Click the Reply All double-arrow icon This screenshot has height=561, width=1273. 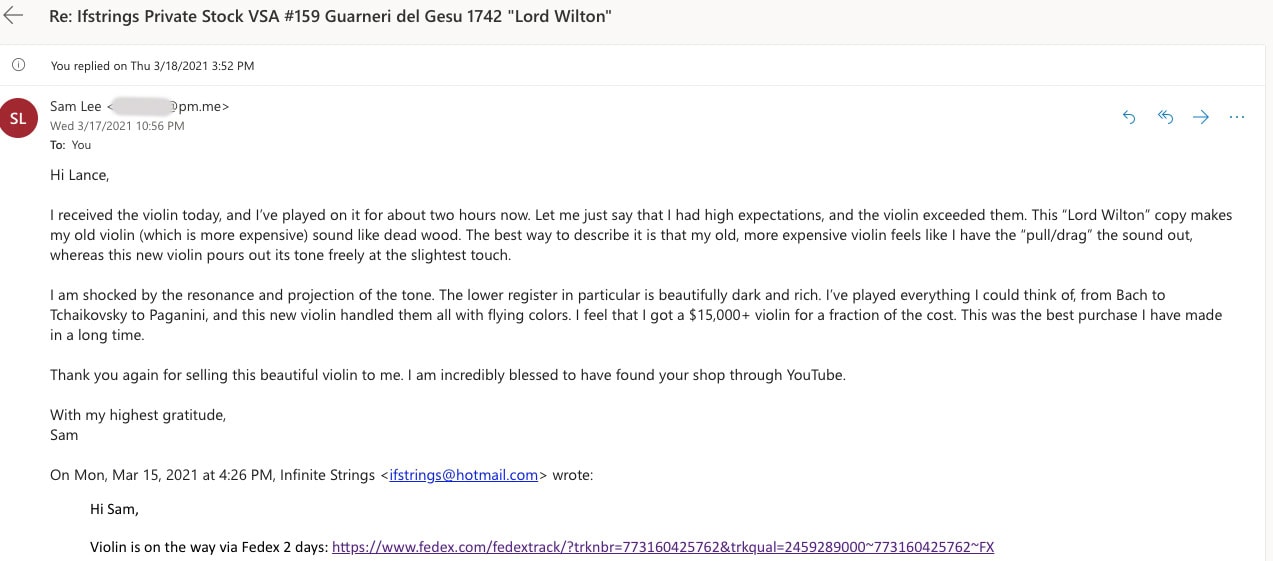coord(1165,117)
